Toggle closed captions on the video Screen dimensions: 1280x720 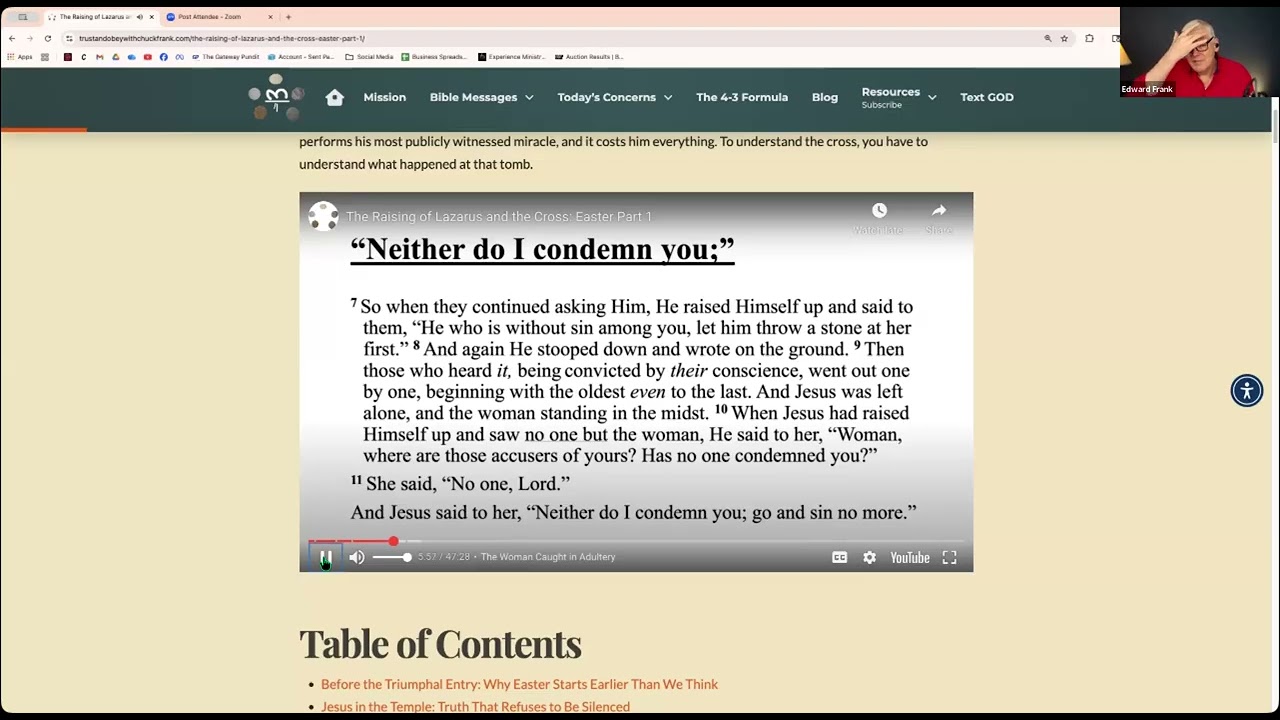click(840, 557)
